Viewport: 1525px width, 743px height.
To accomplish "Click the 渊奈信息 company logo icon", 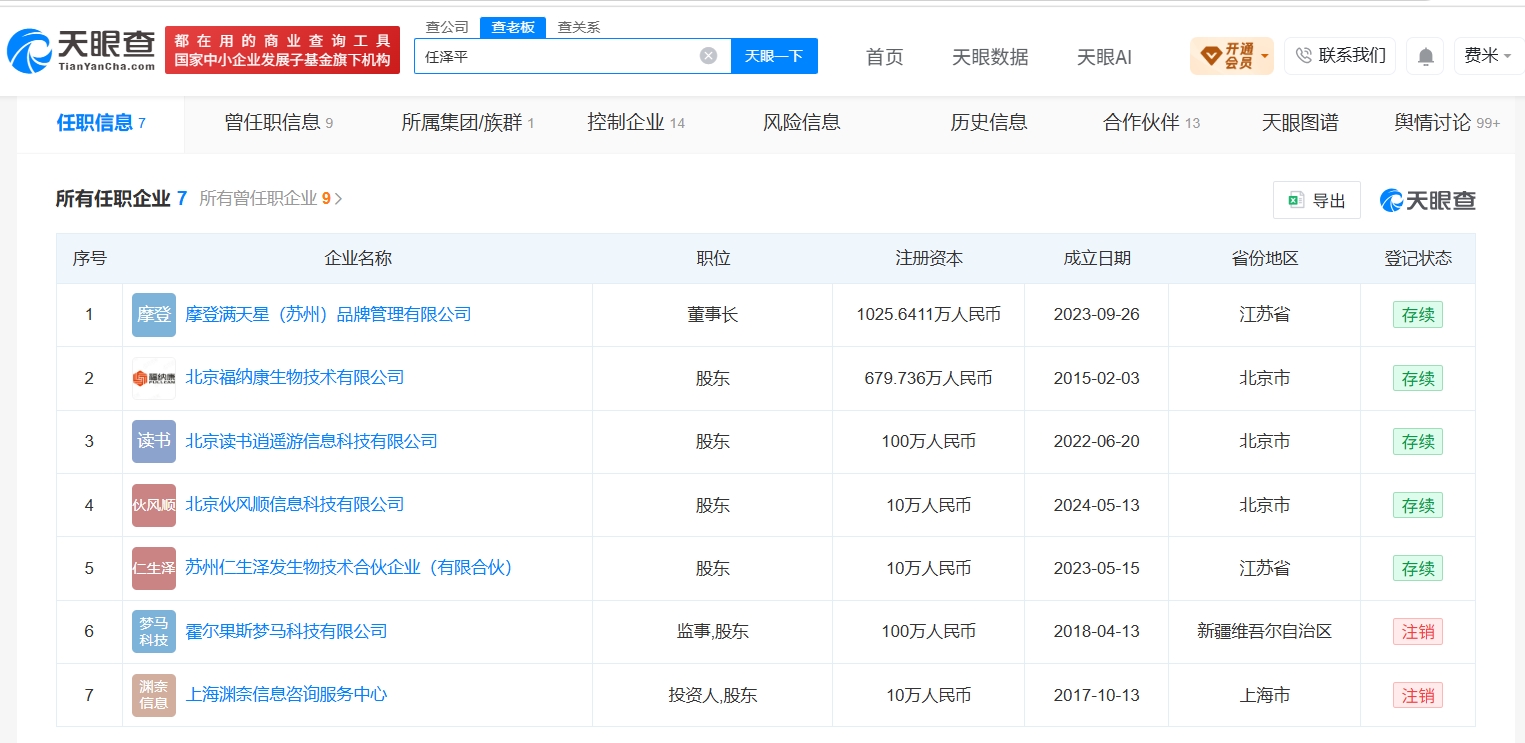I will tap(154, 695).
